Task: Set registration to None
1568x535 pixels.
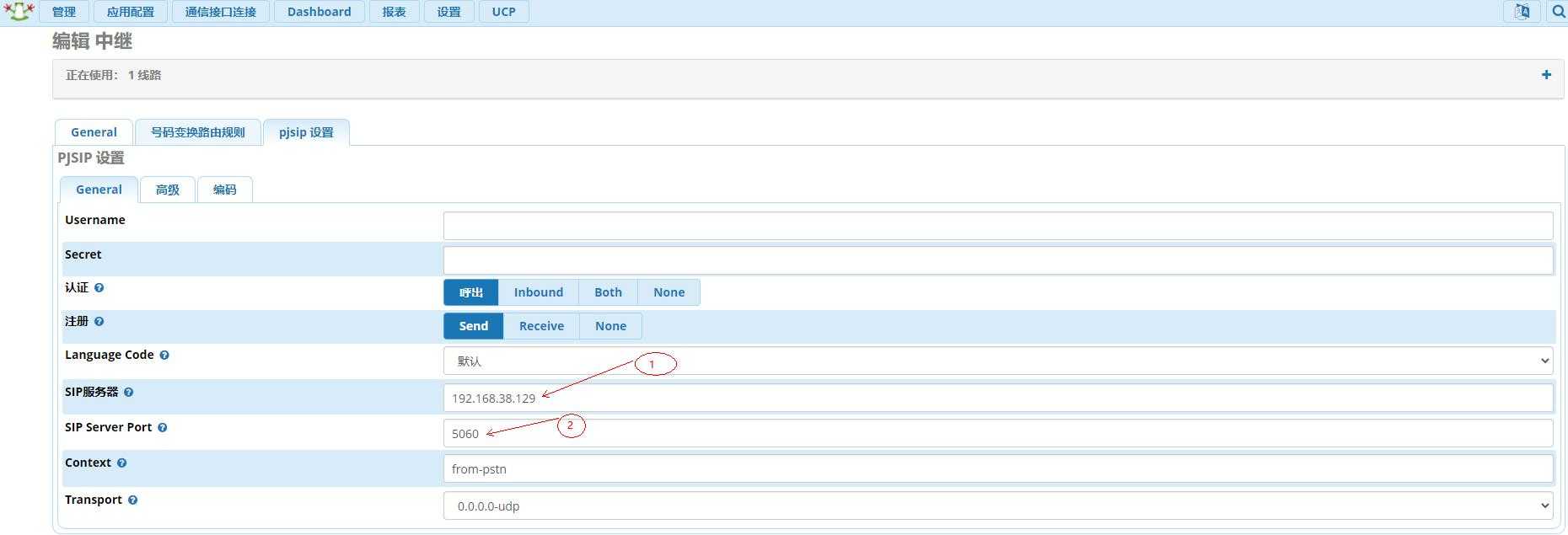Action: pos(610,326)
